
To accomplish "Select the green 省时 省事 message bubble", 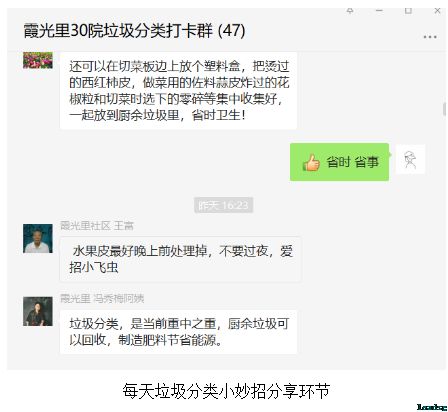I will pyautogui.click(x=339, y=162).
